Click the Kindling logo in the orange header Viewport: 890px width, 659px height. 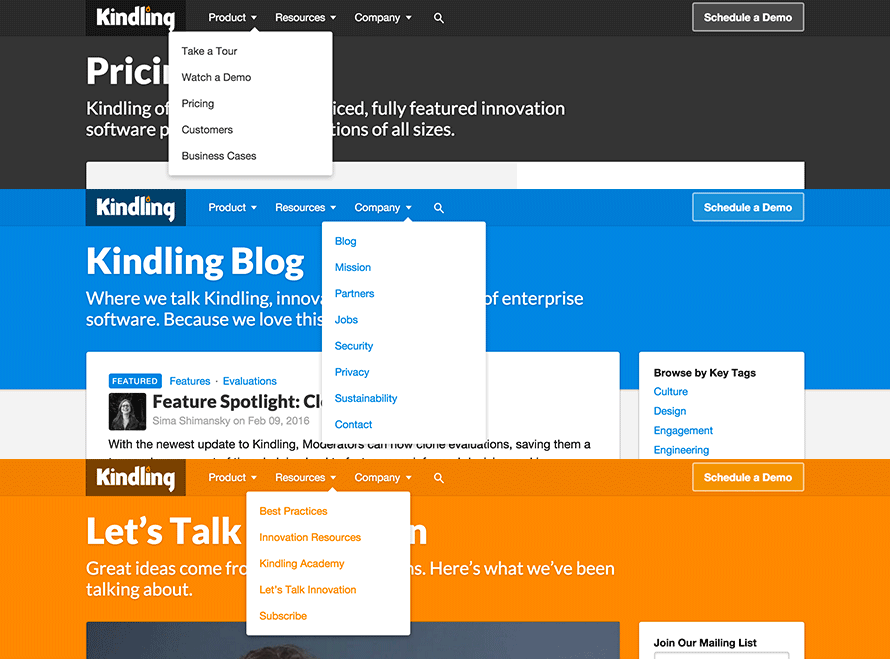[136, 477]
